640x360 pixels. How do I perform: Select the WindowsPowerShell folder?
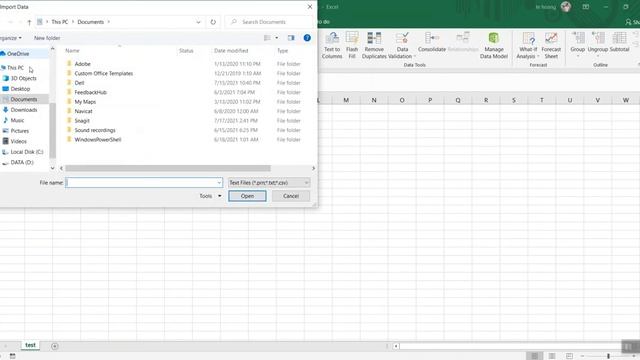coord(98,140)
